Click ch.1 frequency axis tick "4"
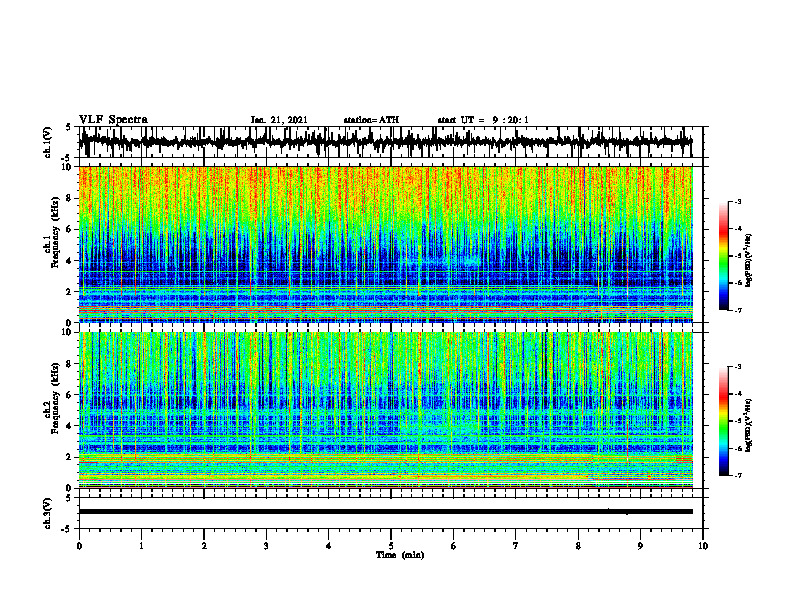The image size is (792, 612). [x=70, y=261]
